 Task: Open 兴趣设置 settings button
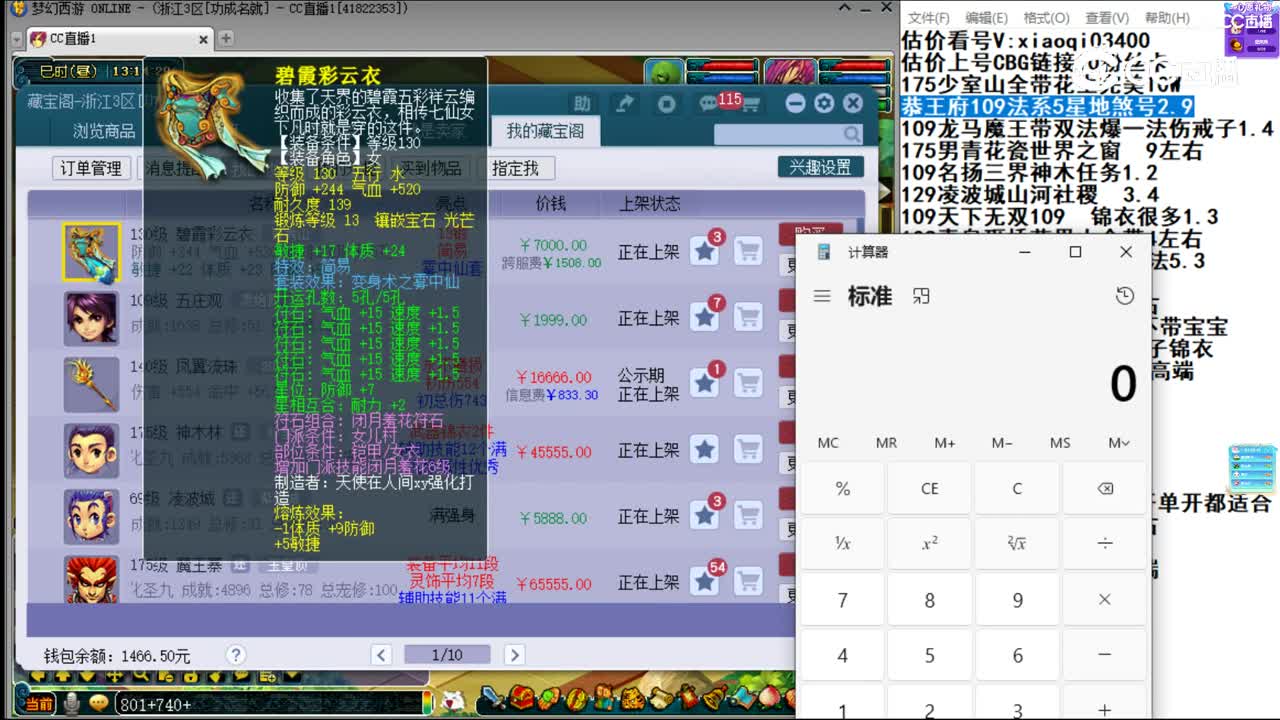(x=820, y=167)
